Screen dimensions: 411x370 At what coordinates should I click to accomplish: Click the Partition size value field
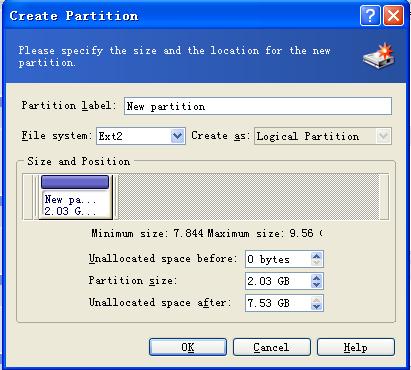[278, 281]
